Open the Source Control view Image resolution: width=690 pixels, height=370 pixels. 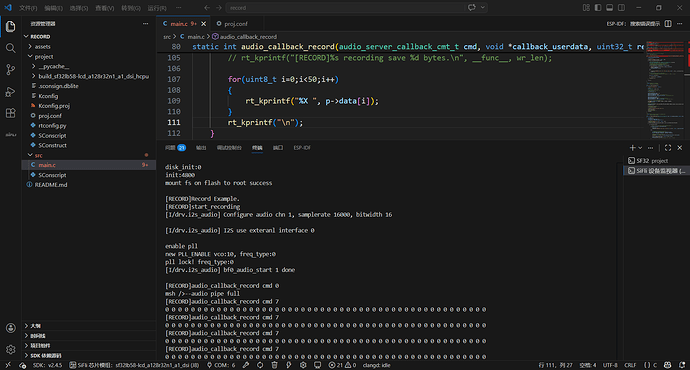[11, 70]
